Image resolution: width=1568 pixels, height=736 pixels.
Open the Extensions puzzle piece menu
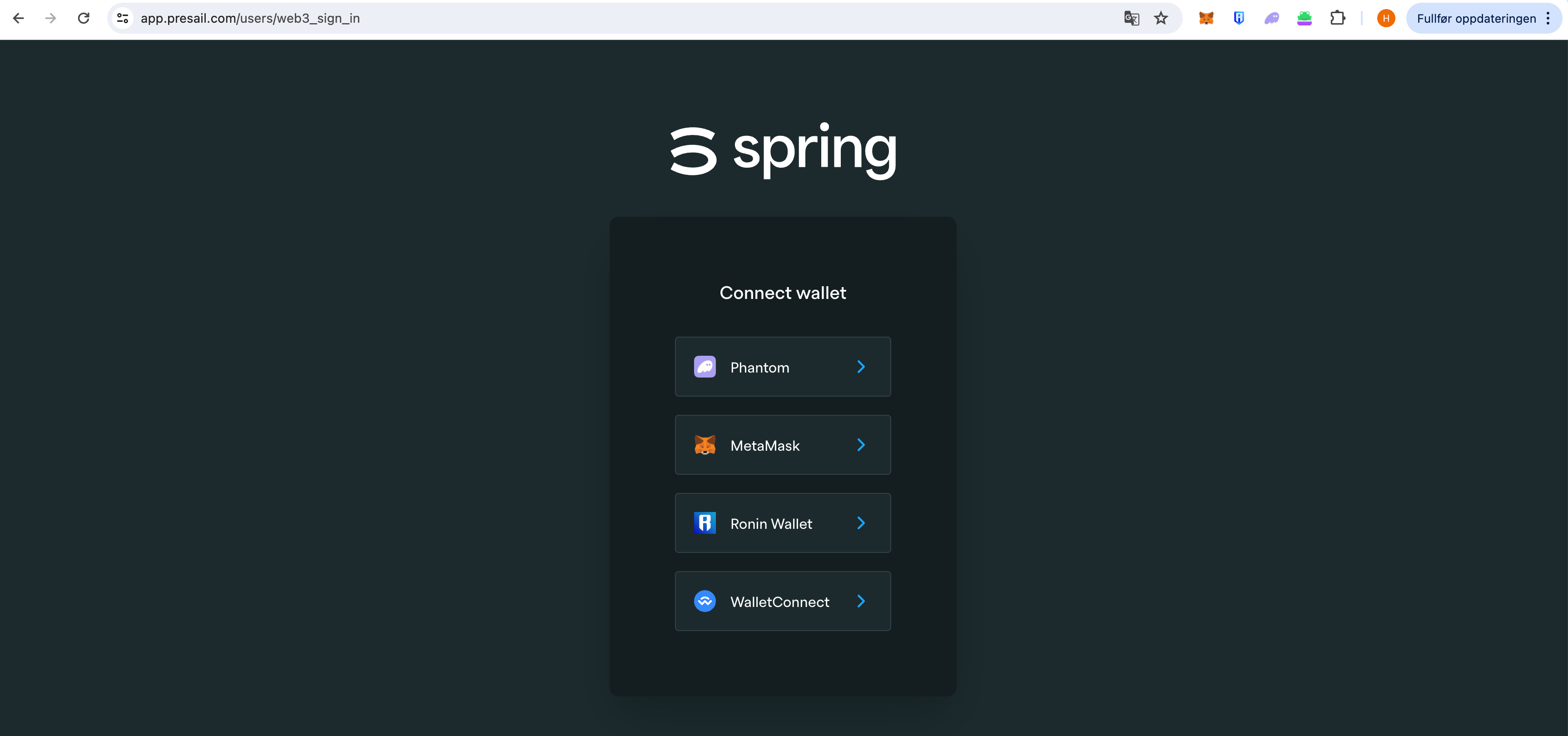[1337, 18]
